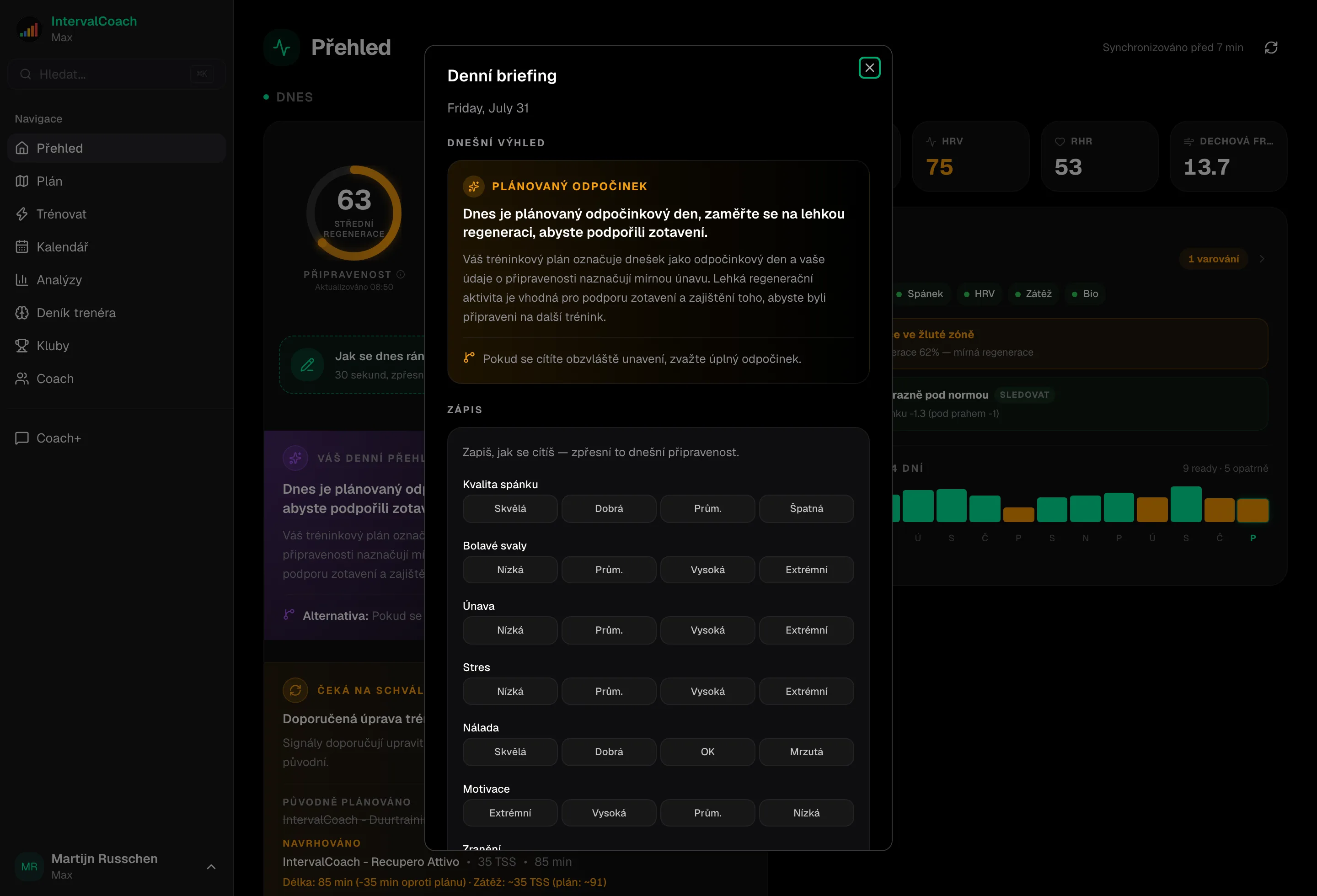Click the purple sparkle icon on daily overview
This screenshot has height=896, width=1317.
click(295, 458)
